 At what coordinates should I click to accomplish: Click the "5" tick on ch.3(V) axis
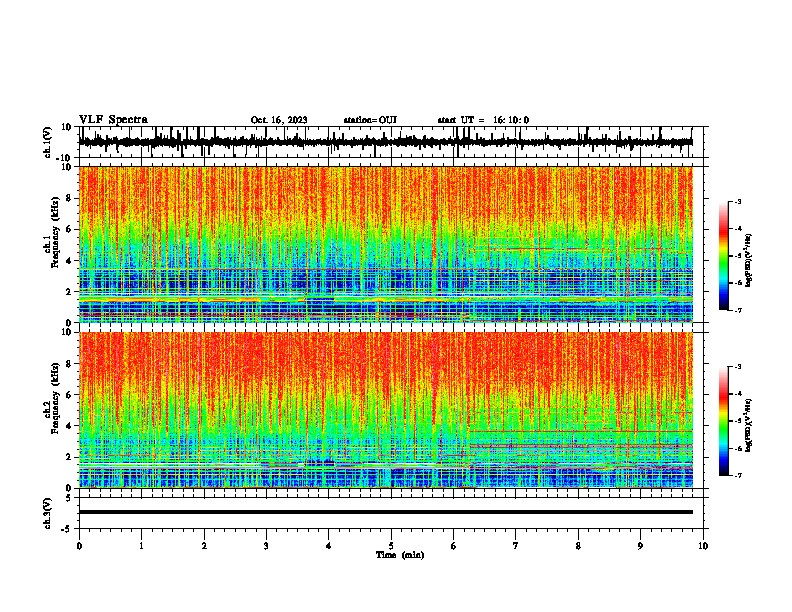[x=70, y=498]
